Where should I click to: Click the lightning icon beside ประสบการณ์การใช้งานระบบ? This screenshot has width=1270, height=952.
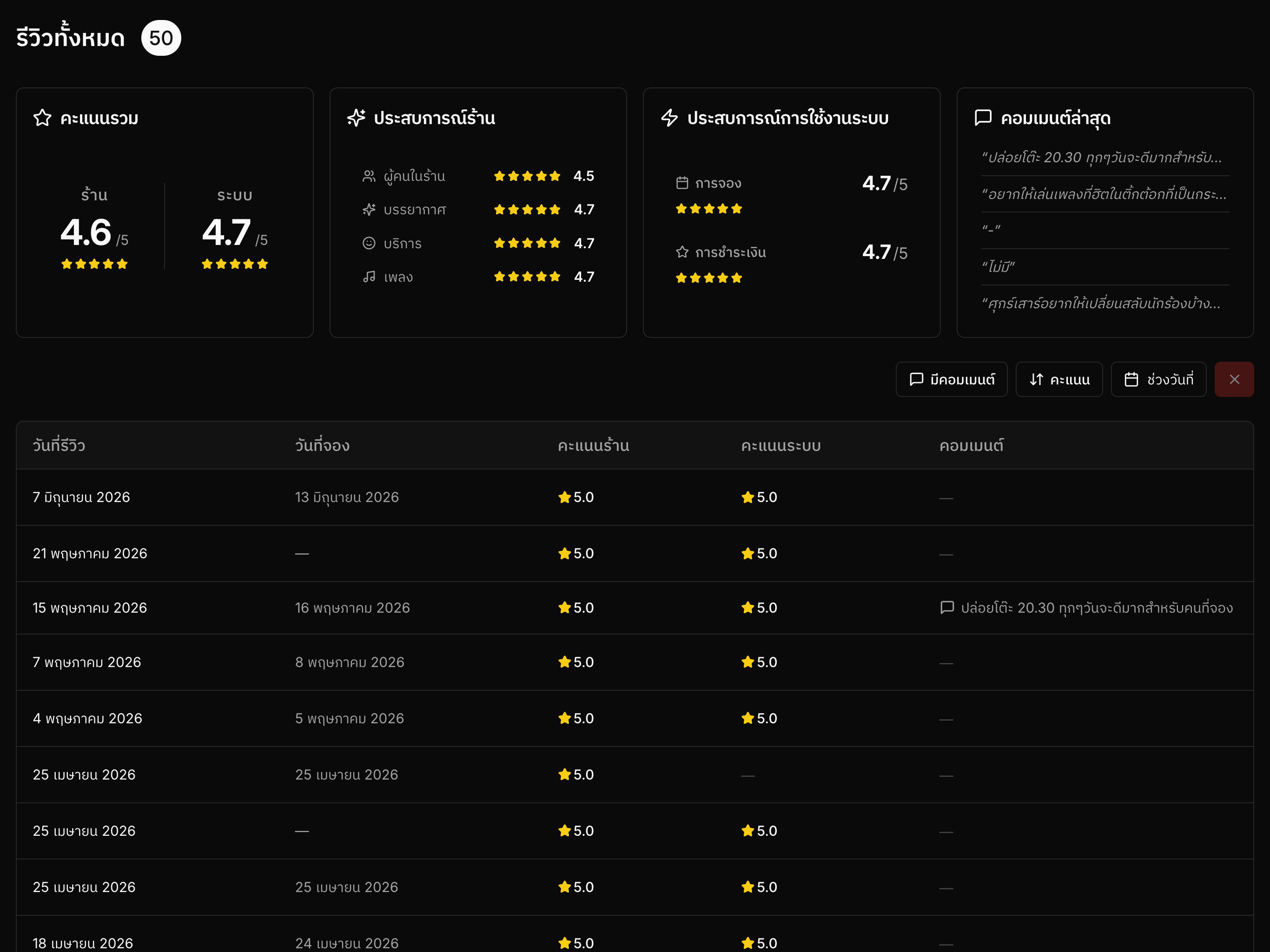669,118
